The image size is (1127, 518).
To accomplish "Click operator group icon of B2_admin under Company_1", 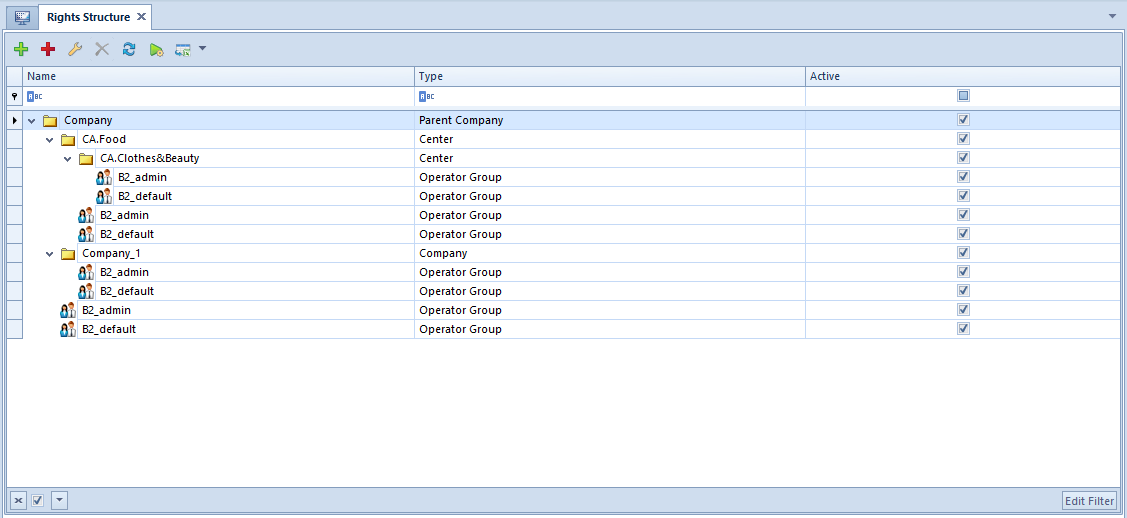I will coord(86,272).
